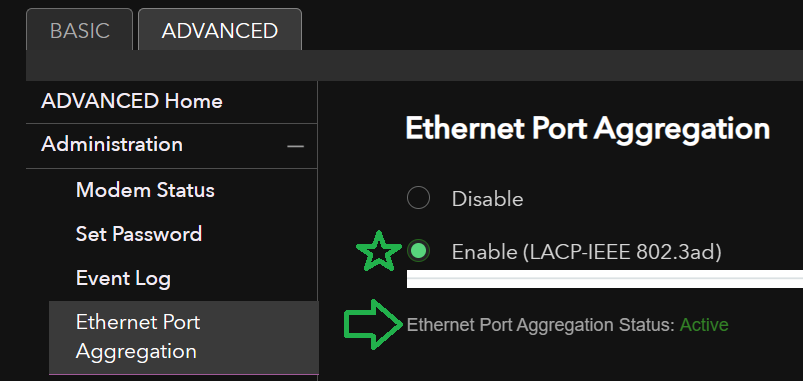The height and width of the screenshot is (381, 803).
Task: Collapse the Administration section minus icon
Action: coord(295,146)
